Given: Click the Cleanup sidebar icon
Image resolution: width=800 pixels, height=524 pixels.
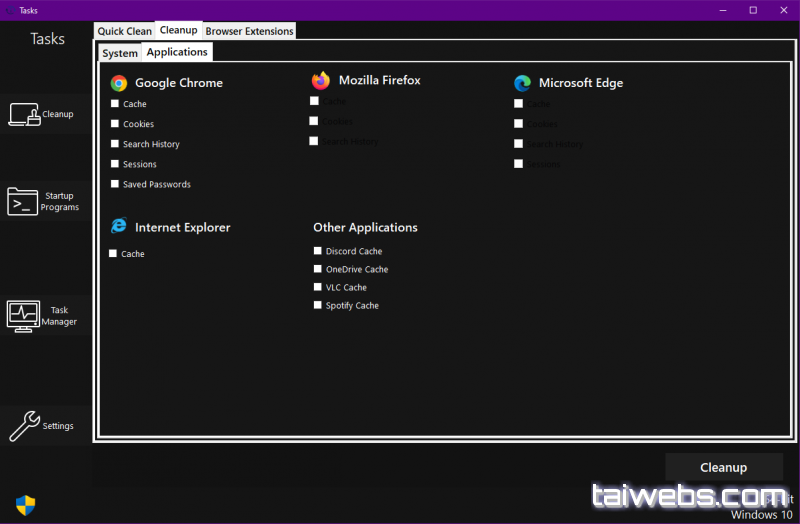Looking at the screenshot, I should pyautogui.click(x=23, y=114).
